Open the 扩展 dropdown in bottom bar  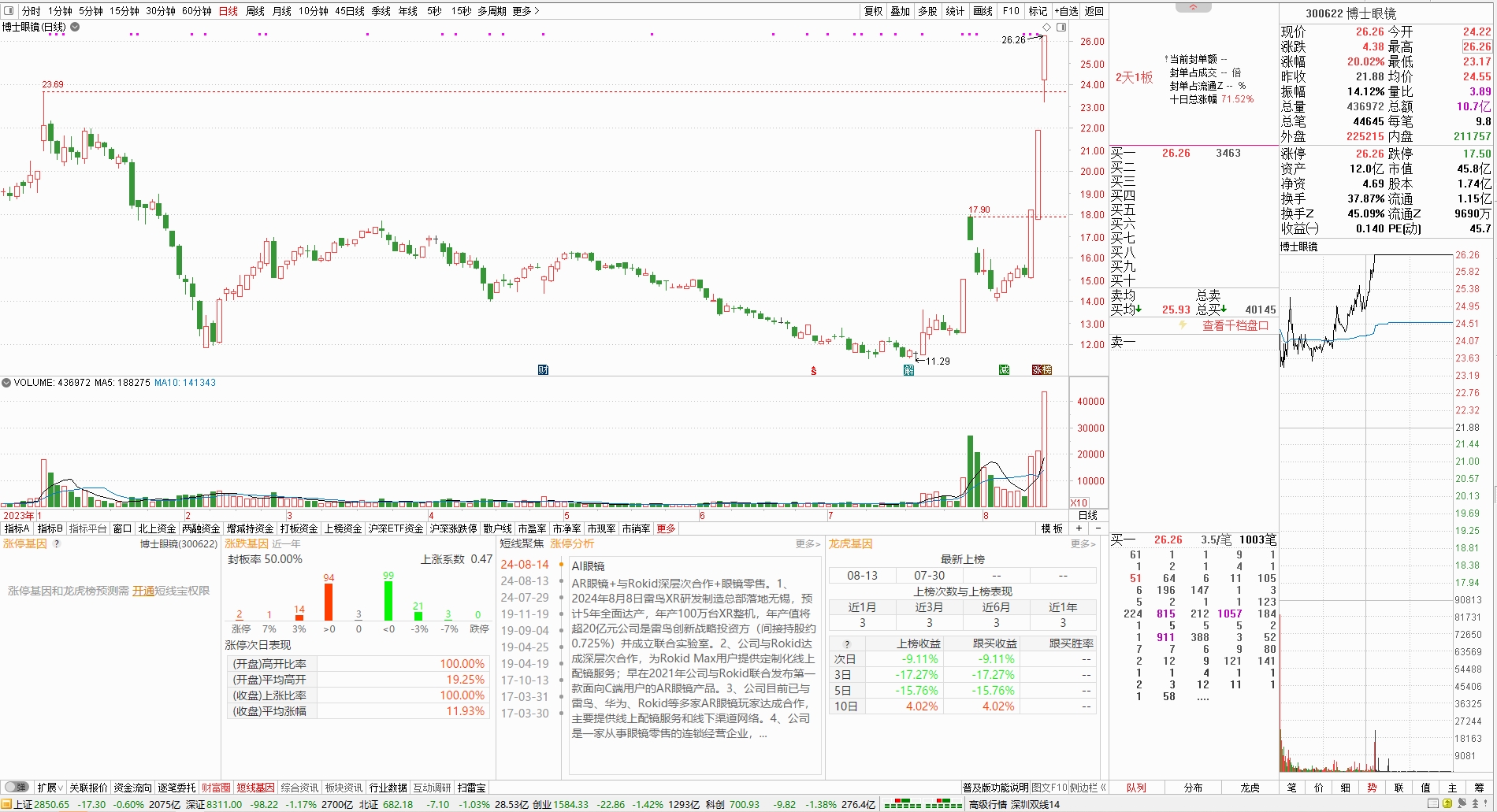[x=50, y=788]
